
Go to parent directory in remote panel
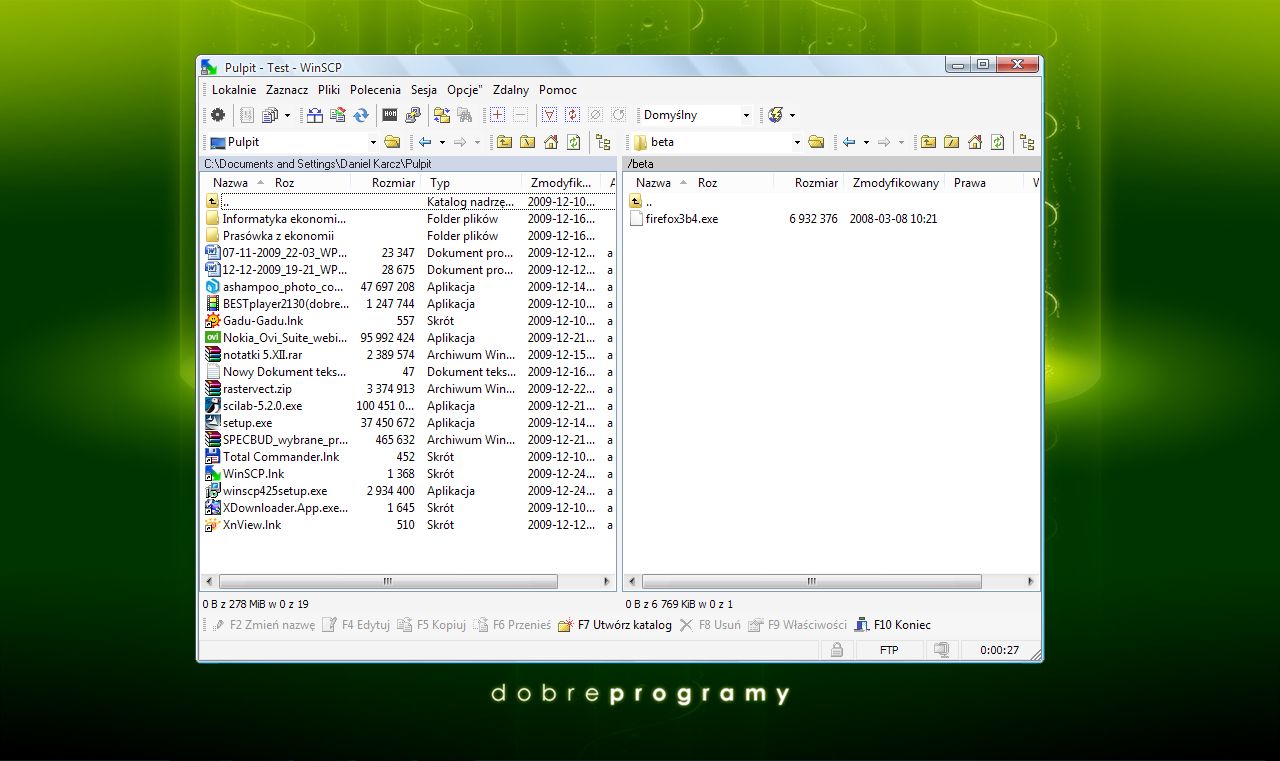(x=928, y=142)
